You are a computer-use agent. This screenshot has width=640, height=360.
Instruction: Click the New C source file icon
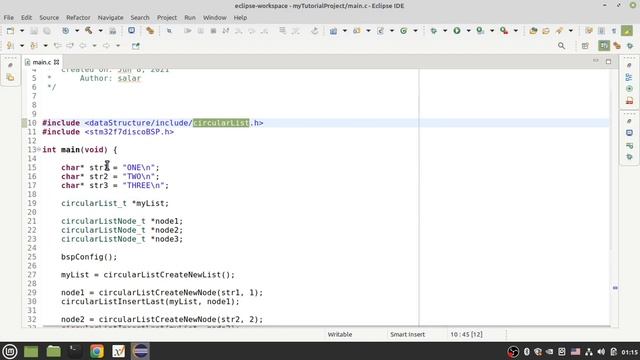tap(380, 31)
